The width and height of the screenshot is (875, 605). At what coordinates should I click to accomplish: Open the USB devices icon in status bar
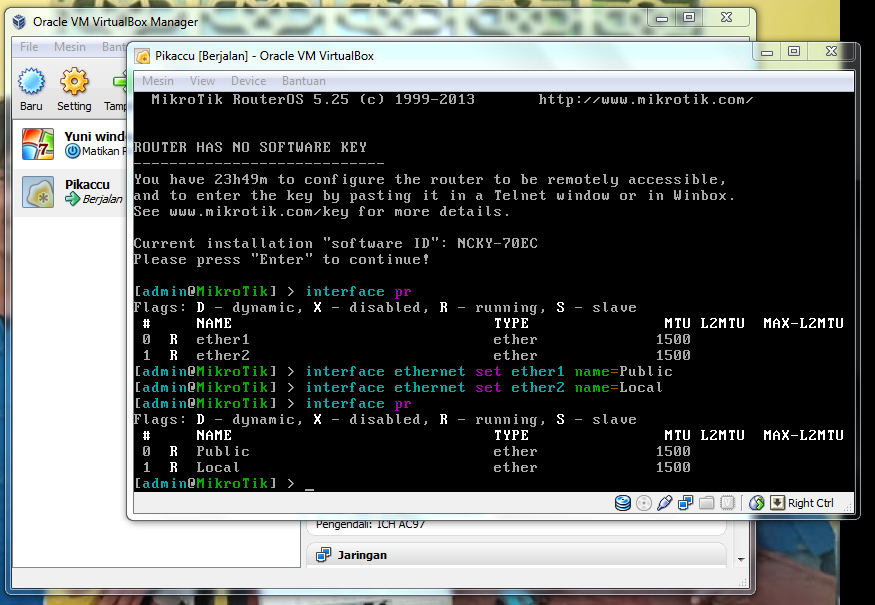665,503
